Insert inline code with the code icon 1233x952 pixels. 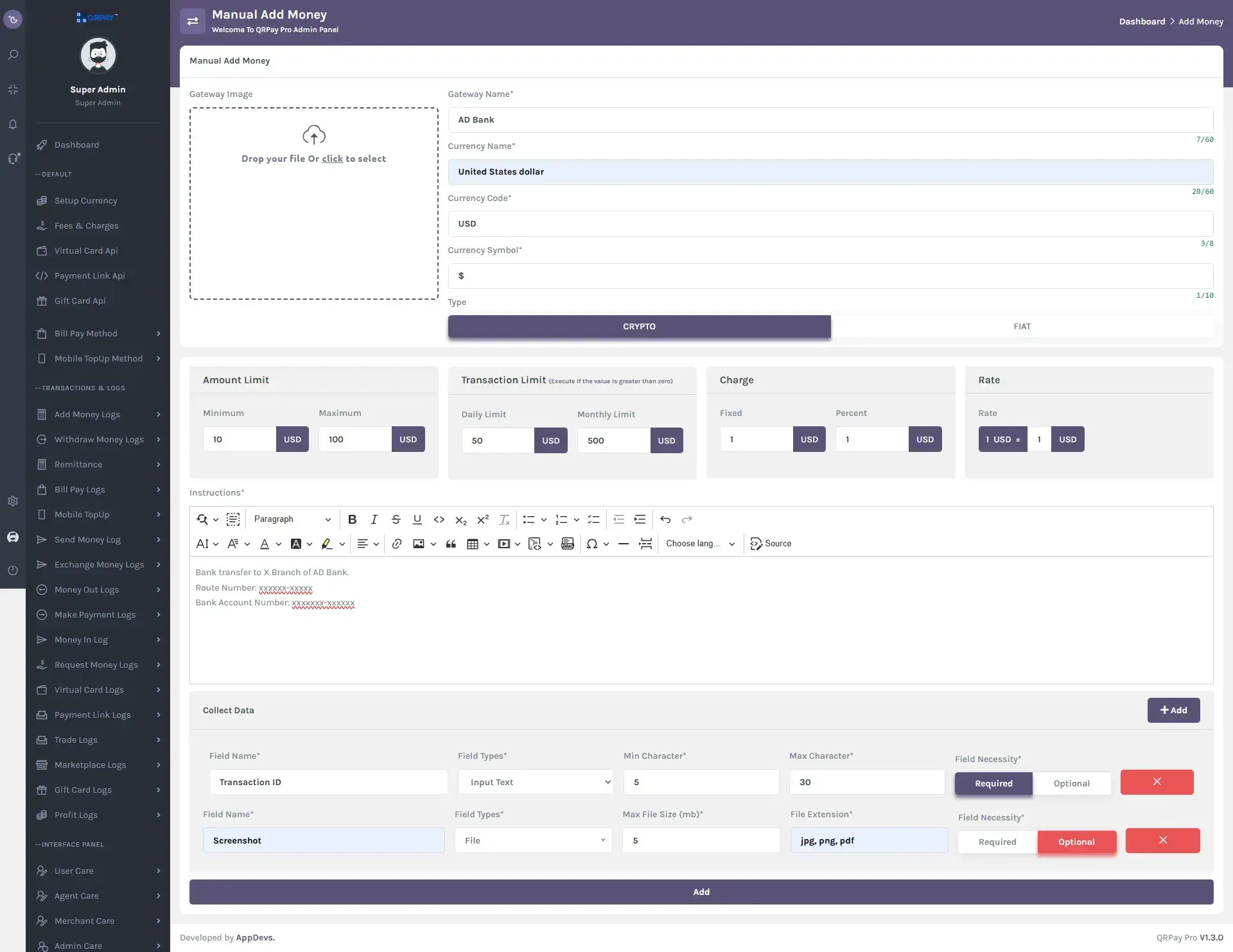[439, 519]
